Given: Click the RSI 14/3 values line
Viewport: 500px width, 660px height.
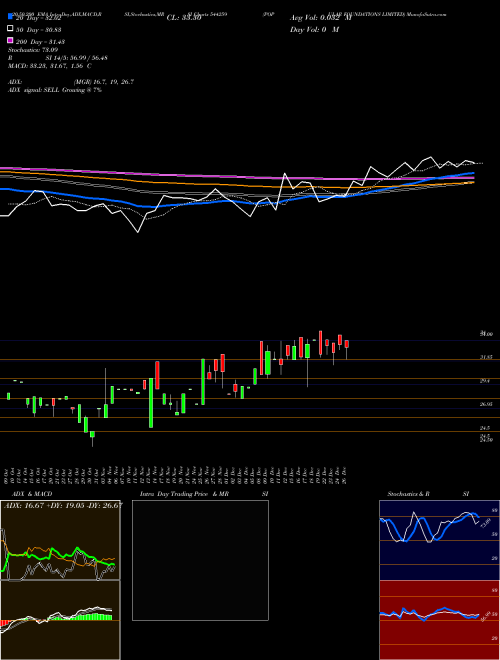Looking at the screenshot, I should 57,58.
